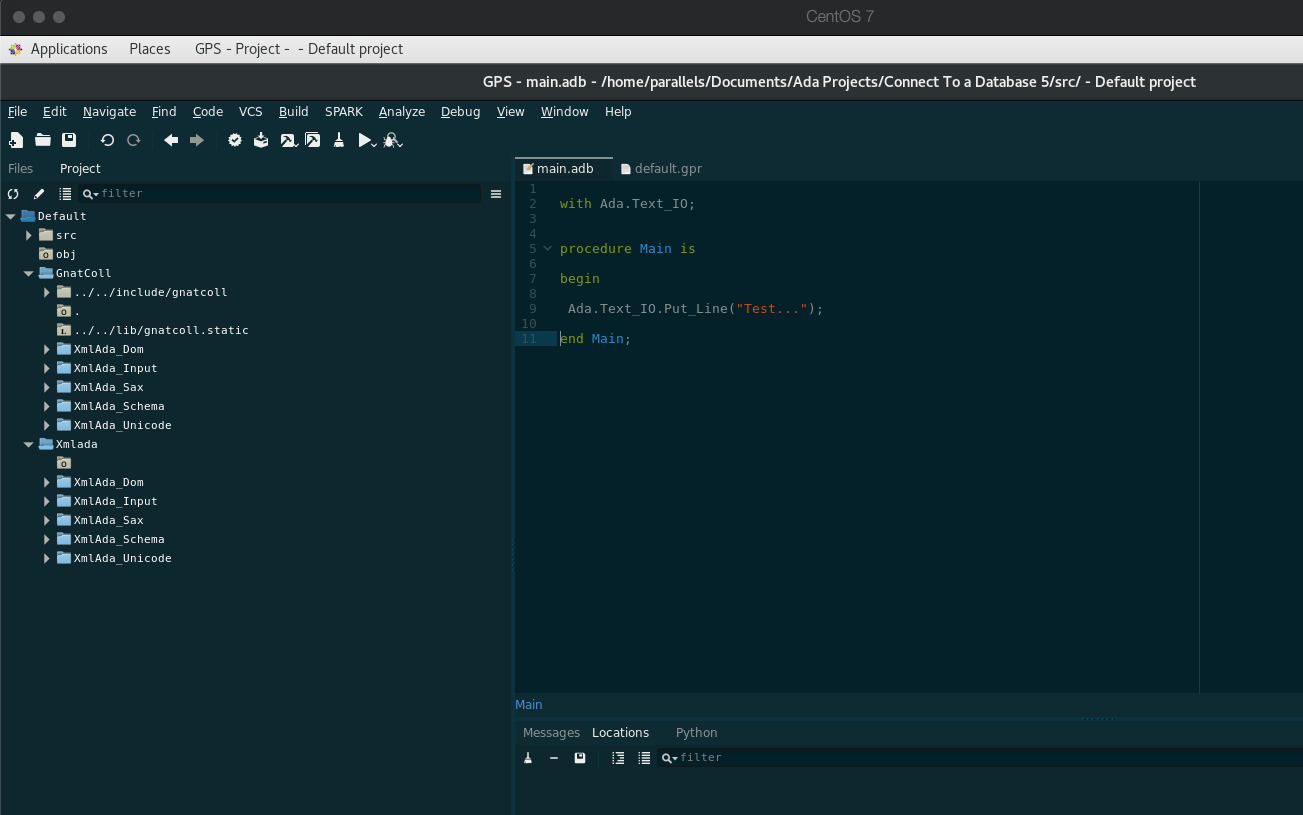The height and width of the screenshot is (815, 1303).
Task: Collapse the GnatColl project node
Action: [x=29, y=273]
